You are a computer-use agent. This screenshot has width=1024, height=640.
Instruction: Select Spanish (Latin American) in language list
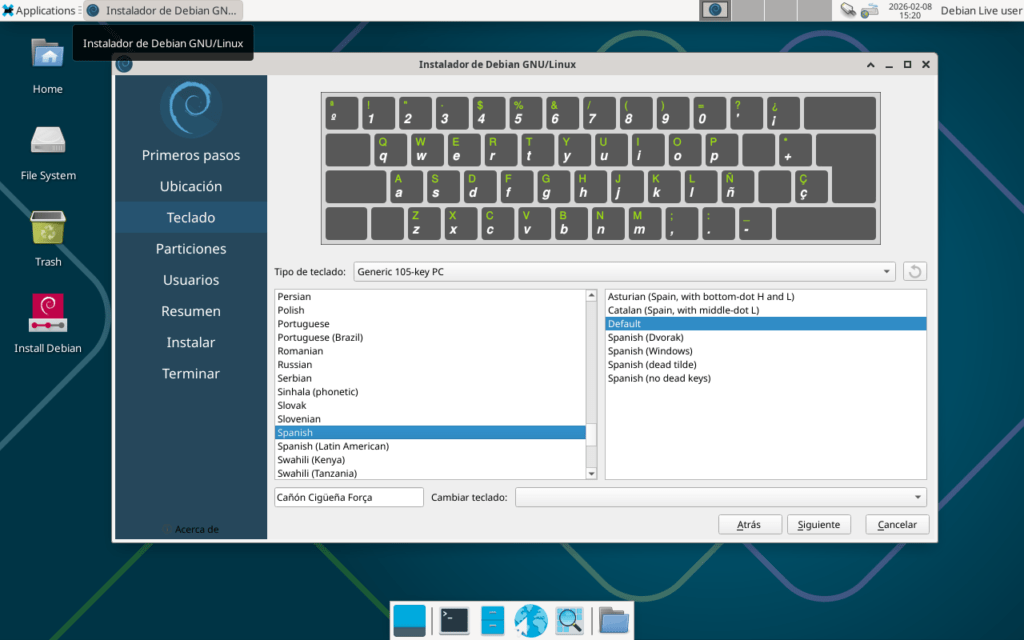(x=333, y=446)
